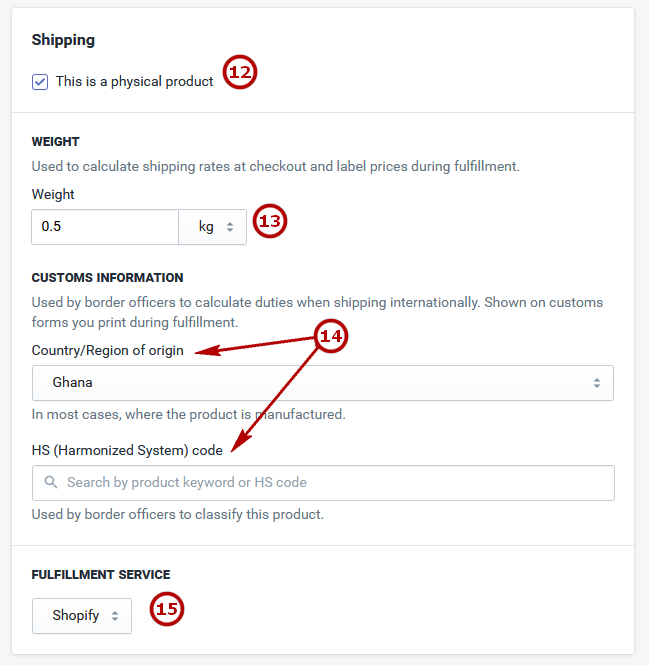Click the FULFILLMENT SERVICE heading
649x665 pixels.
(x=101, y=575)
